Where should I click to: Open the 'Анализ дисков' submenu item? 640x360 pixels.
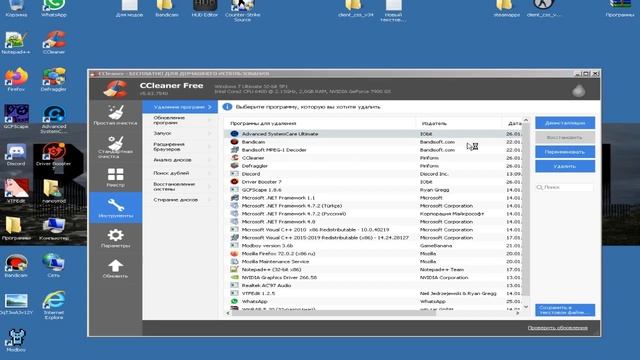pos(180,160)
